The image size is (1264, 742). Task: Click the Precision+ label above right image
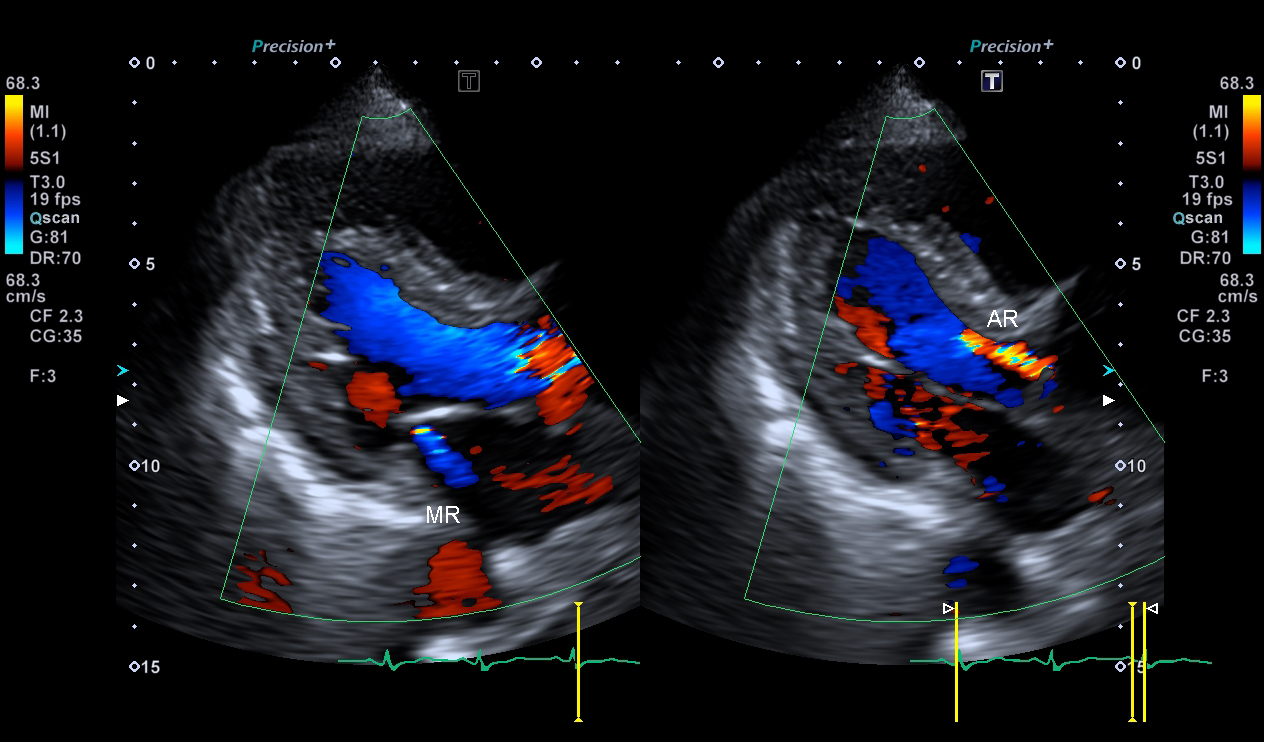pyautogui.click(x=1010, y=46)
